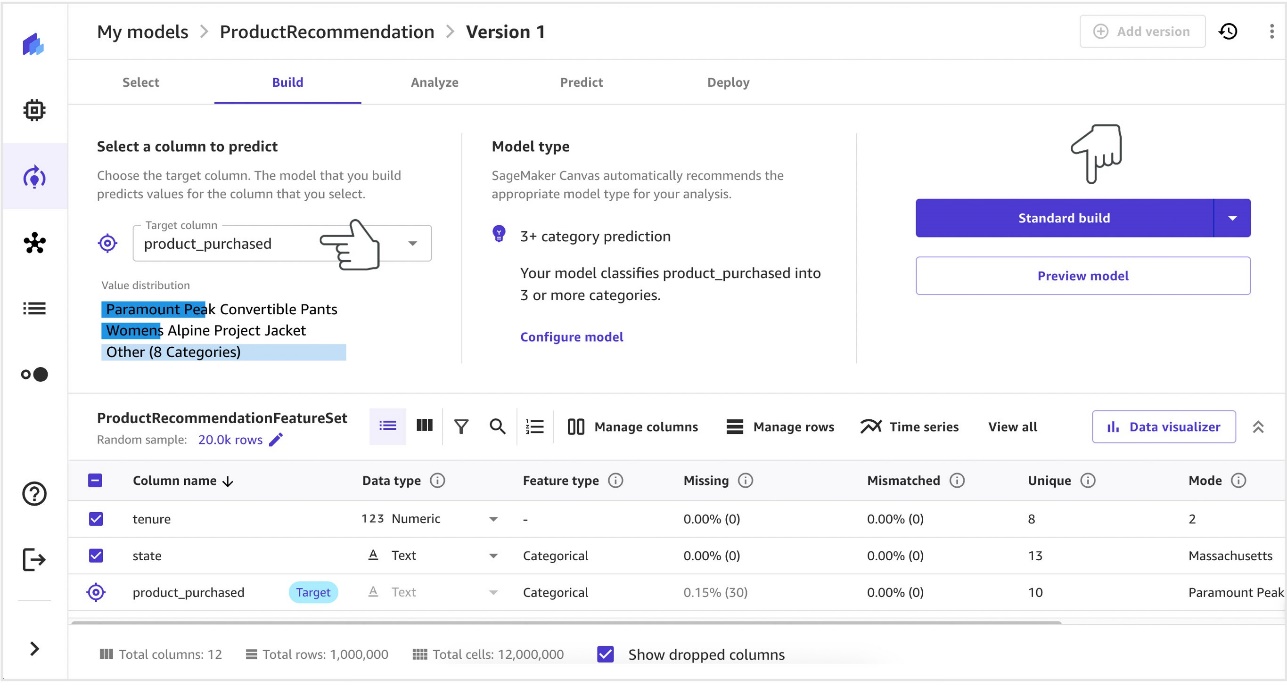Open product_purchased data type dropdown
Screen dimensions: 1287x695
[493, 592]
